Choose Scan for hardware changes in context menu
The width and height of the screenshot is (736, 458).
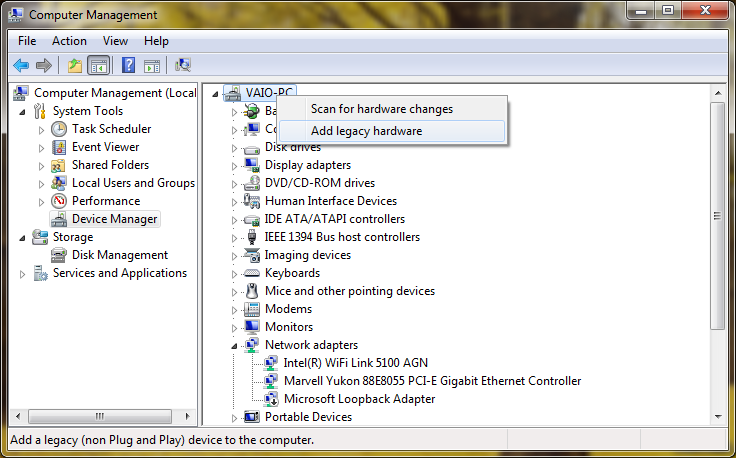(391, 109)
